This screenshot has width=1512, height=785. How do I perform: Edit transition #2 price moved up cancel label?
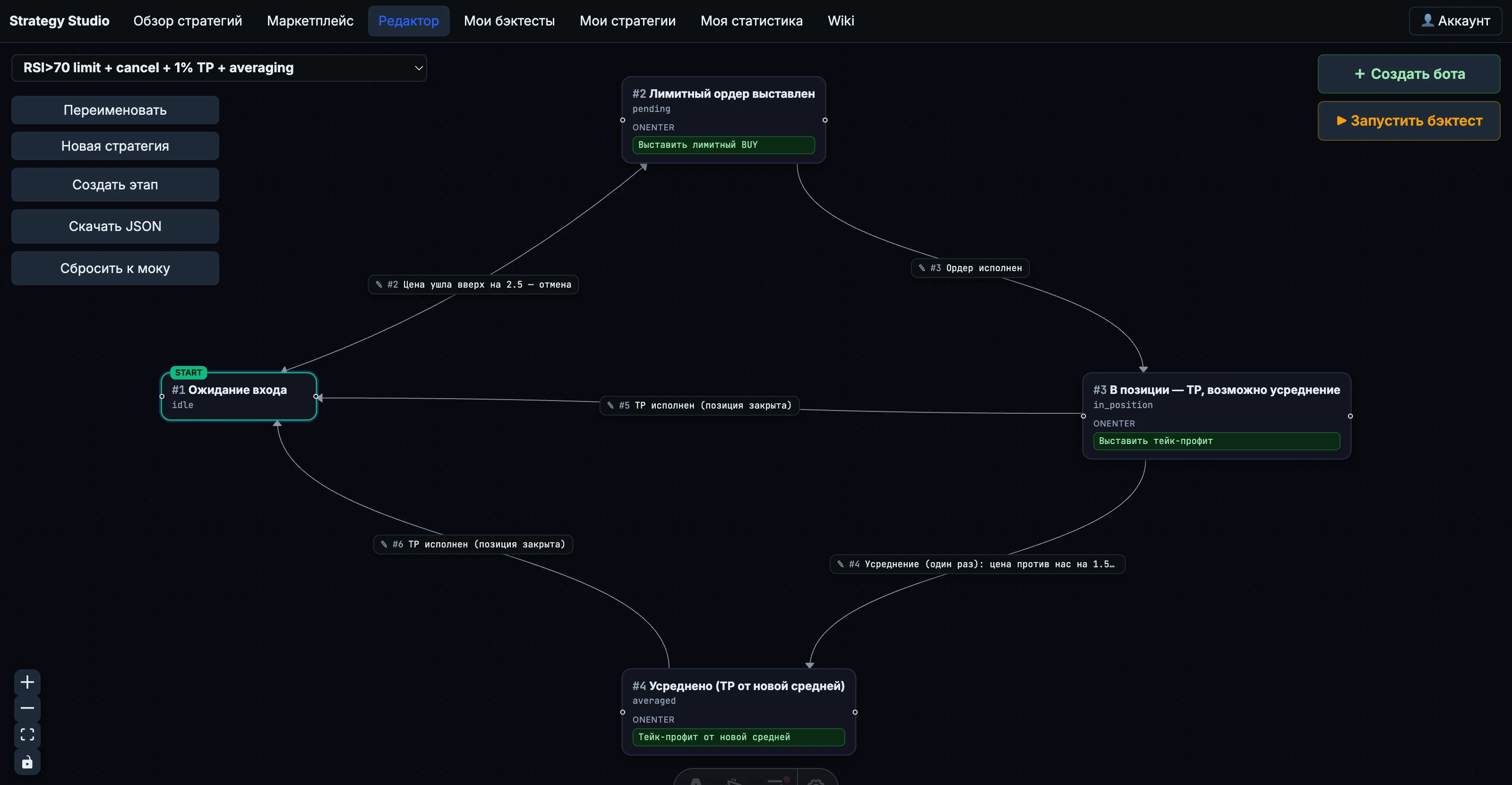[x=473, y=284]
